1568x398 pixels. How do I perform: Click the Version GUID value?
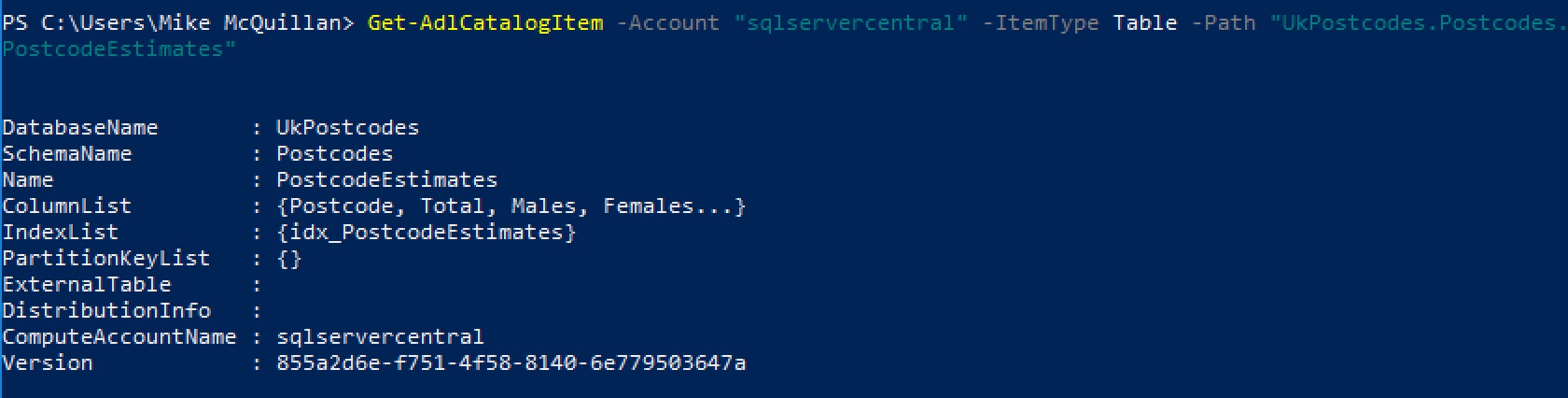click(x=511, y=362)
